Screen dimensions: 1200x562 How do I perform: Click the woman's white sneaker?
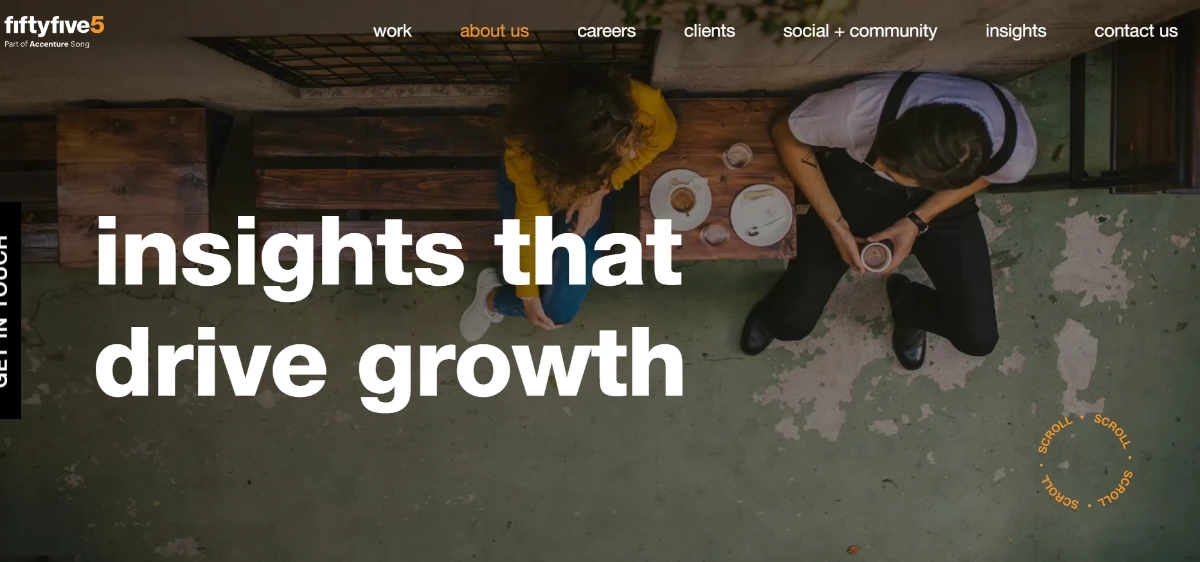[480, 306]
